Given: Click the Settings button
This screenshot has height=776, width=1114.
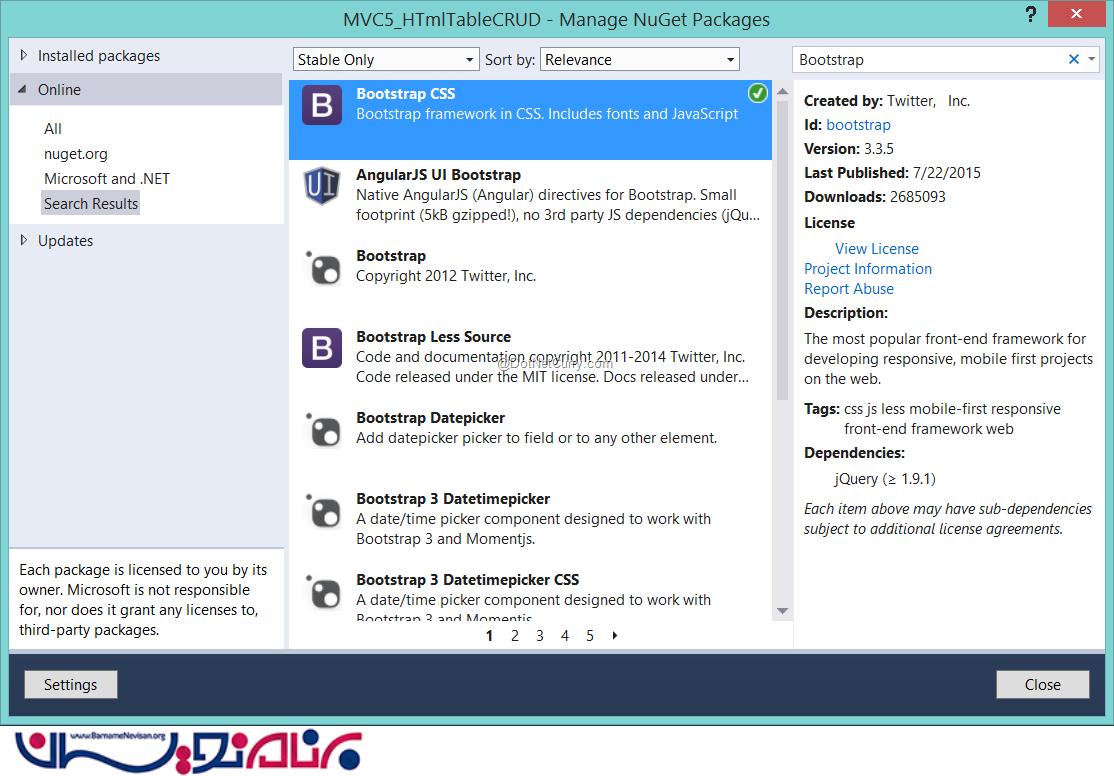Looking at the screenshot, I should point(70,685).
